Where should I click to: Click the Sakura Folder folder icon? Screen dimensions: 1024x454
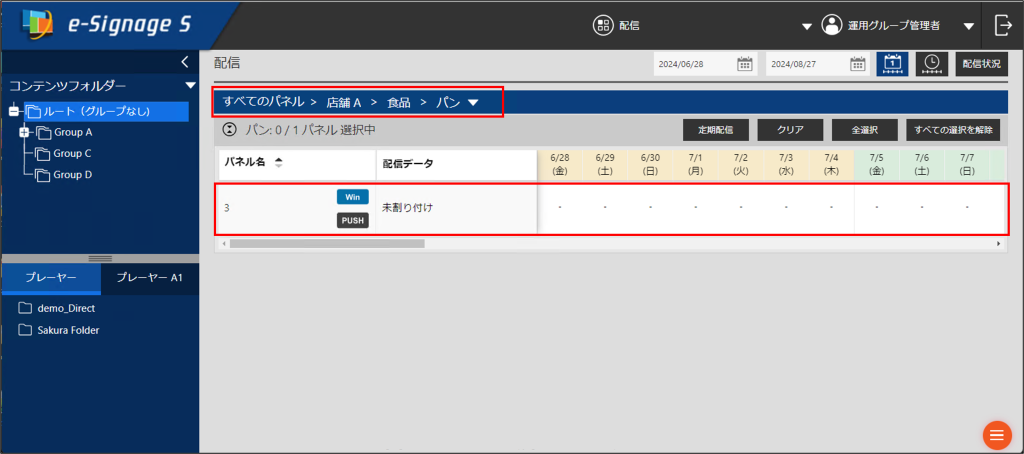(25, 330)
